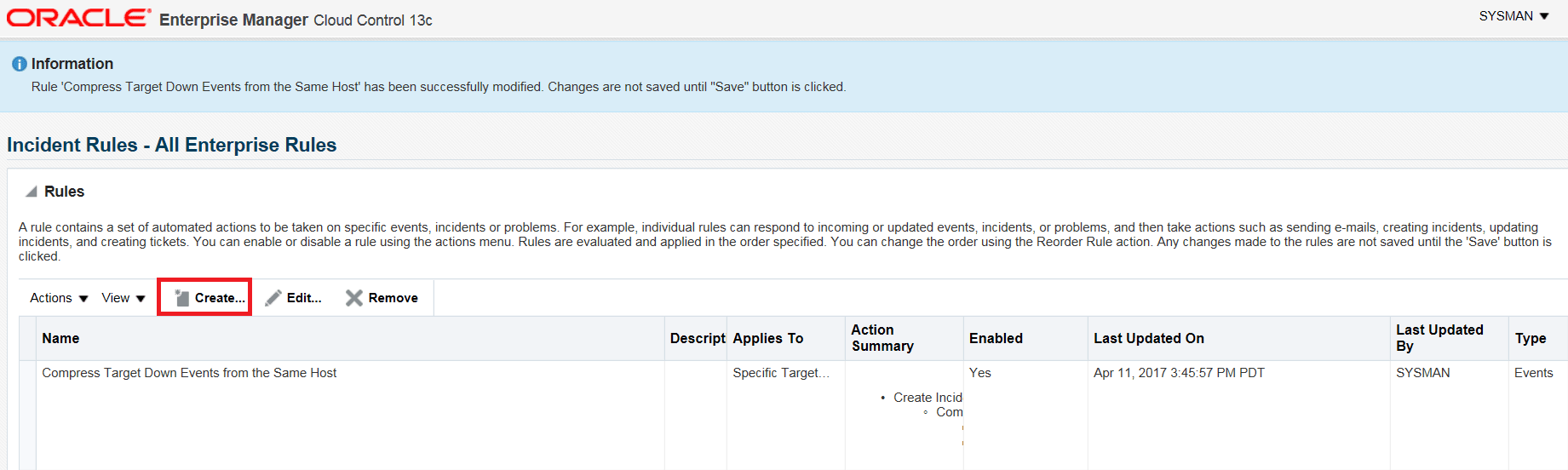This screenshot has height=470, width=1568.
Task: Collapse the Rules section triangle
Action: [32, 192]
